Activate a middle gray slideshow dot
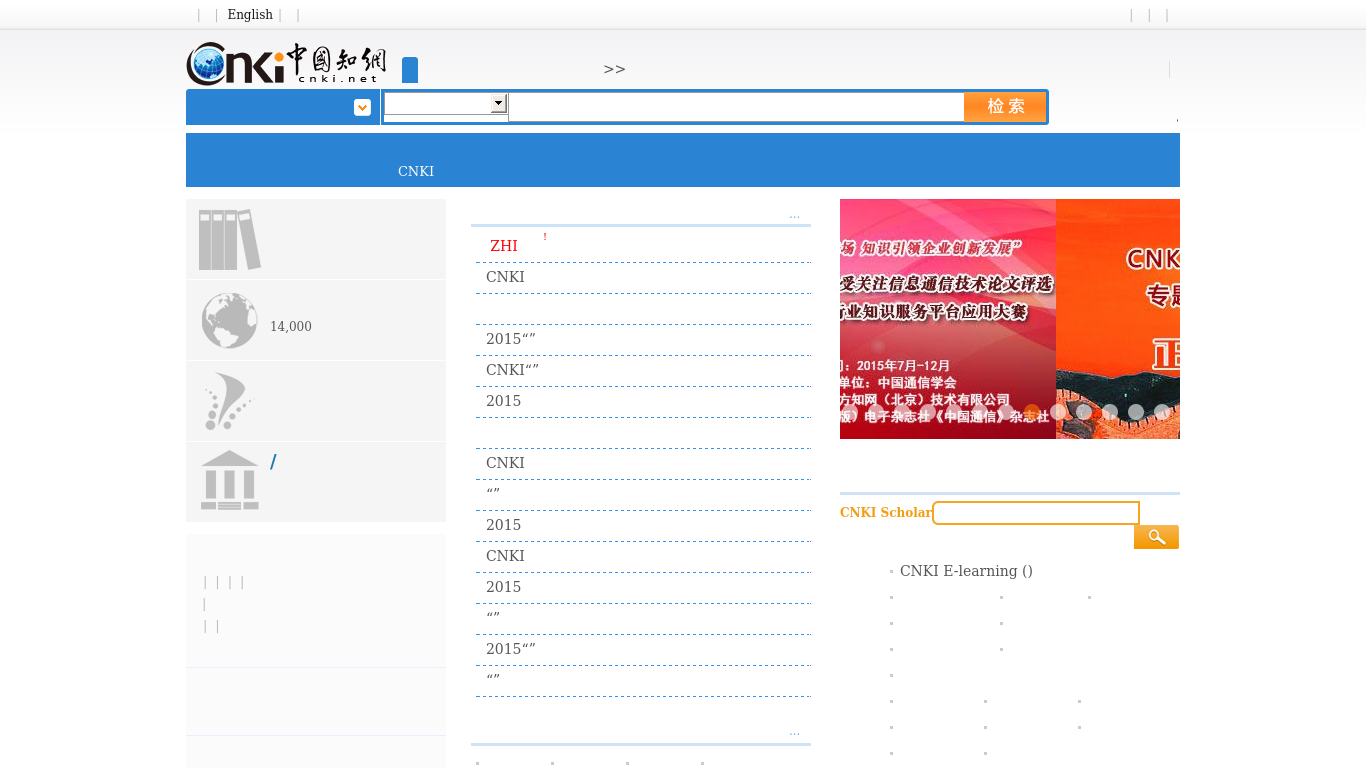Image resolution: width=1366 pixels, height=768 pixels. (1109, 411)
